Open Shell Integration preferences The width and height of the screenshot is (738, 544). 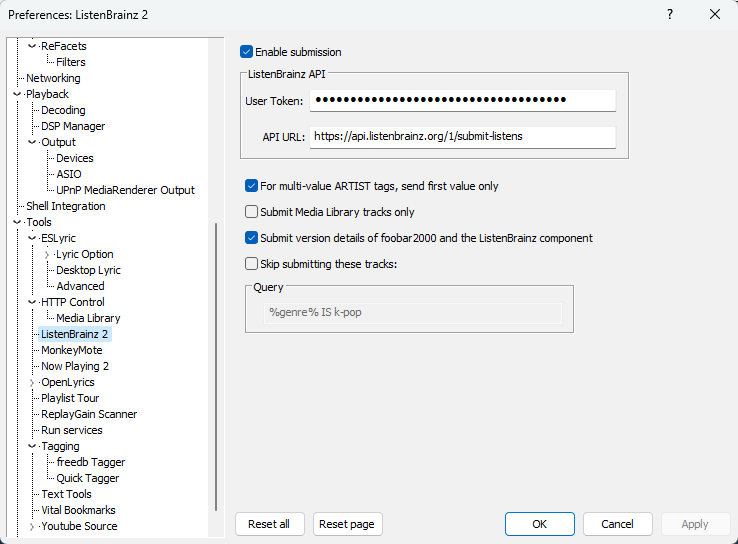pyautogui.click(x=65, y=206)
